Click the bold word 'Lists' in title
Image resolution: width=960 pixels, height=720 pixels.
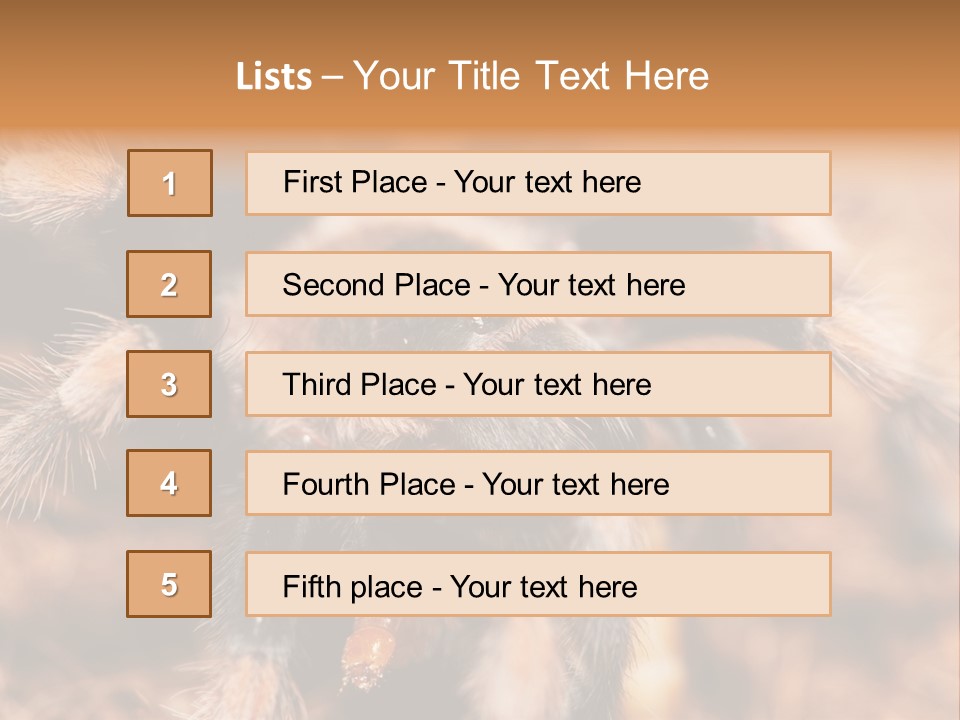click(273, 77)
